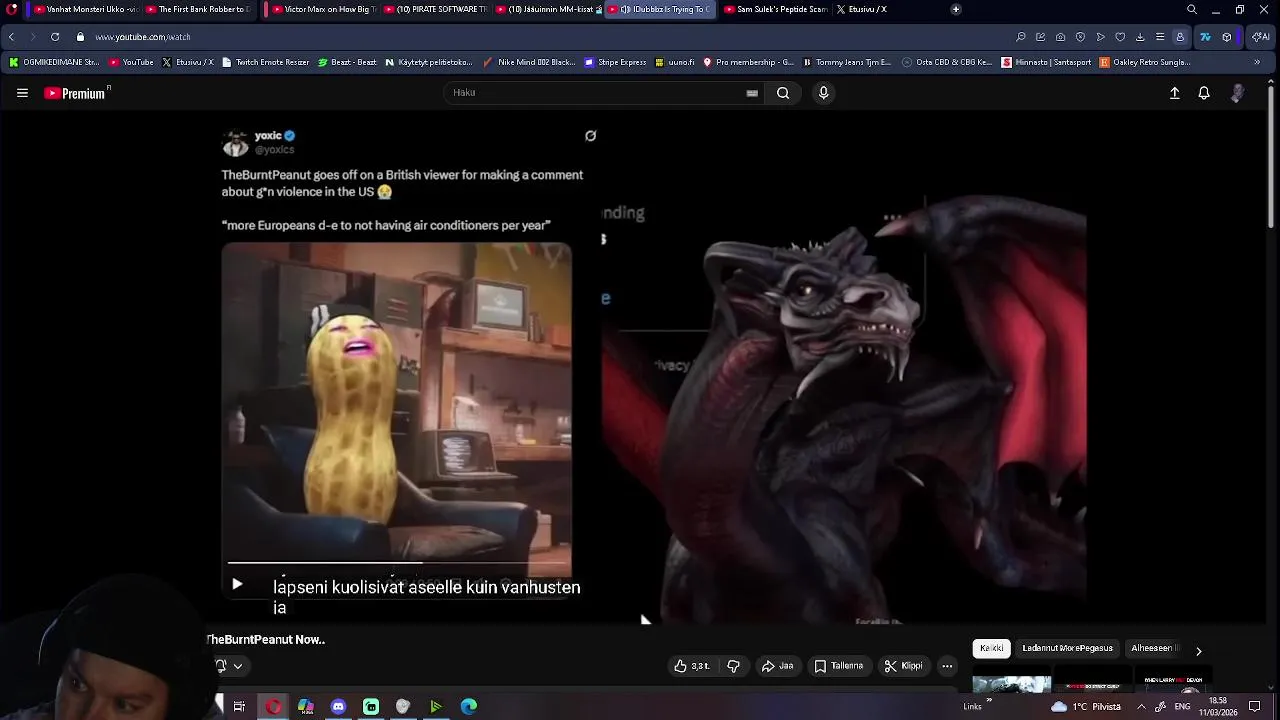Open the YouTube bookmark in bookmarks bar
This screenshot has width=1280, height=720.
(131, 62)
